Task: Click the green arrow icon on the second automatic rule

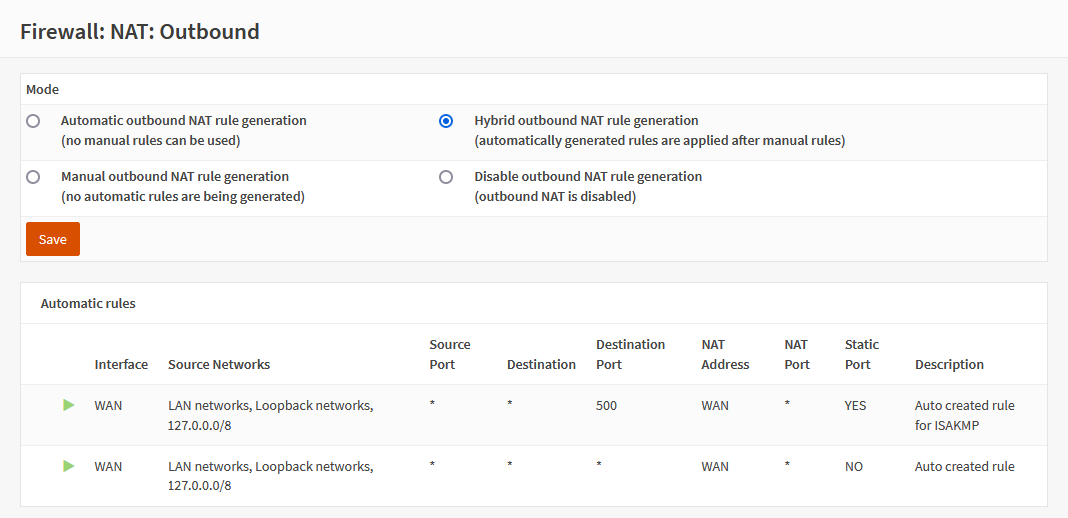Action: [68, 466]
